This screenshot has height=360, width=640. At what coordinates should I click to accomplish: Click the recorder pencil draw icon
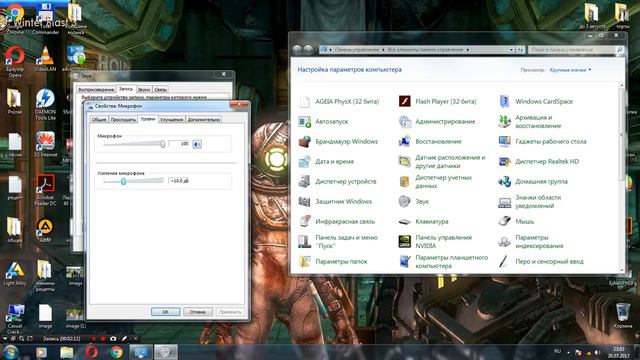click(124, 338)
